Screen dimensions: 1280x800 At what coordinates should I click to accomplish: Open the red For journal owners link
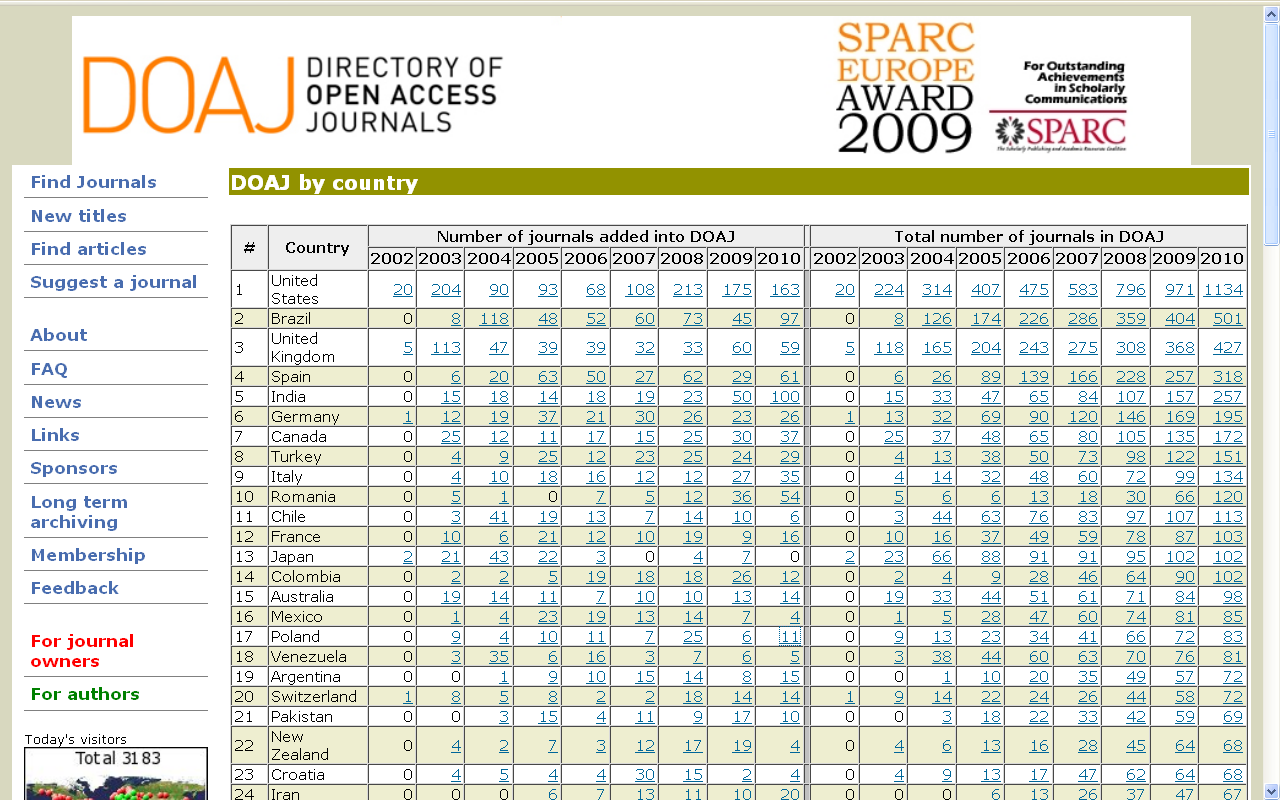point(82,651)
